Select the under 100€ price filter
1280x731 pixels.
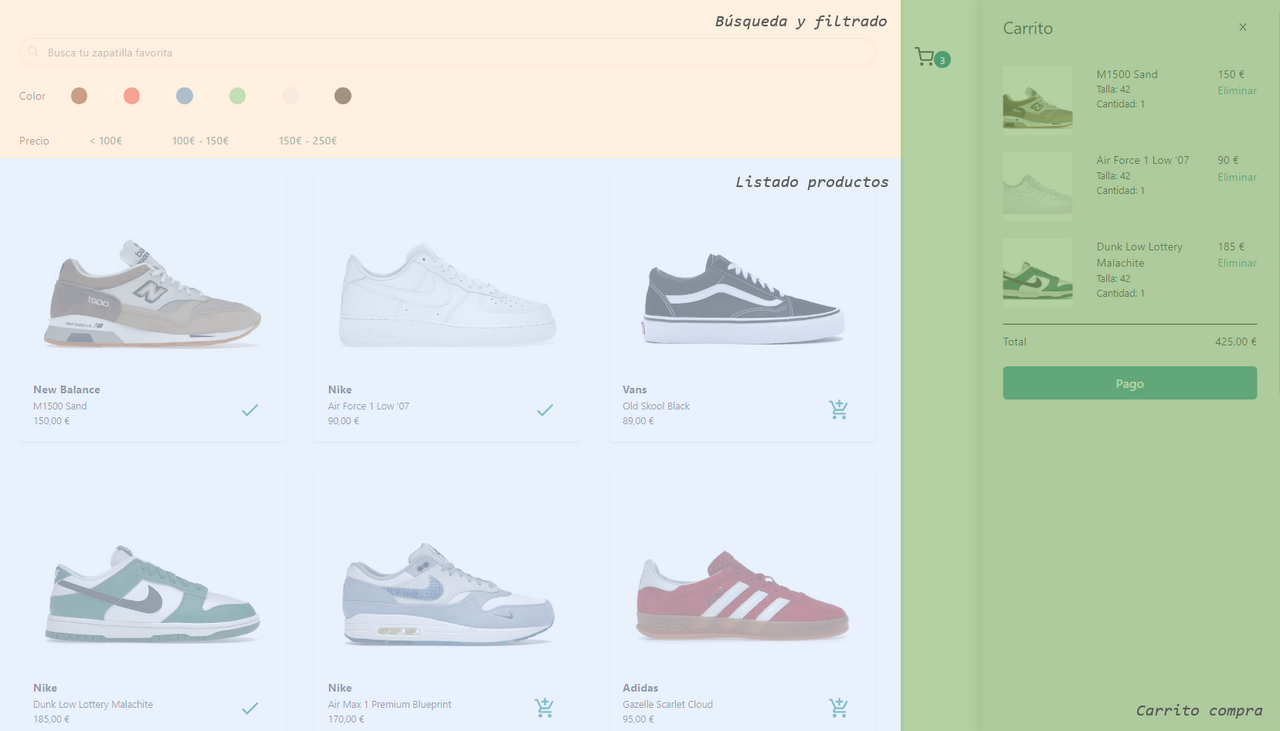pyautogui.click(x=105, y=141)
